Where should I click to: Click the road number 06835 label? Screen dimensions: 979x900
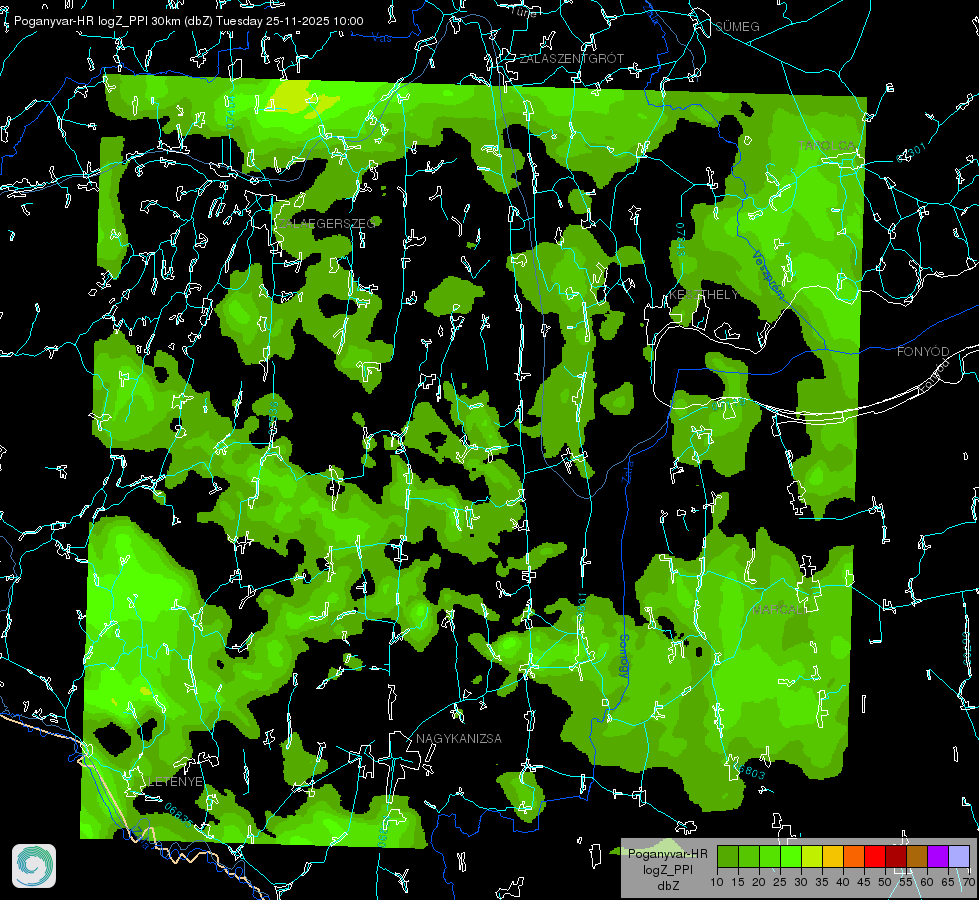(x=179, y=816)
